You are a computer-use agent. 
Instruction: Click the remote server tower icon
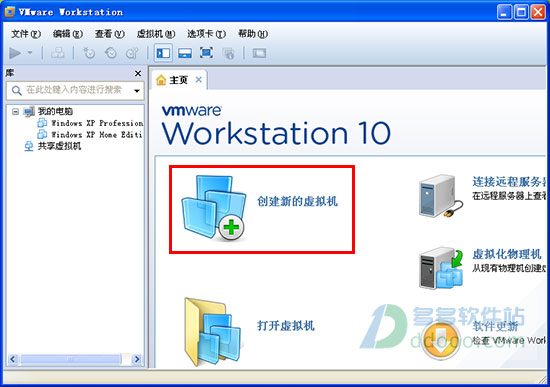click(441, 196)
